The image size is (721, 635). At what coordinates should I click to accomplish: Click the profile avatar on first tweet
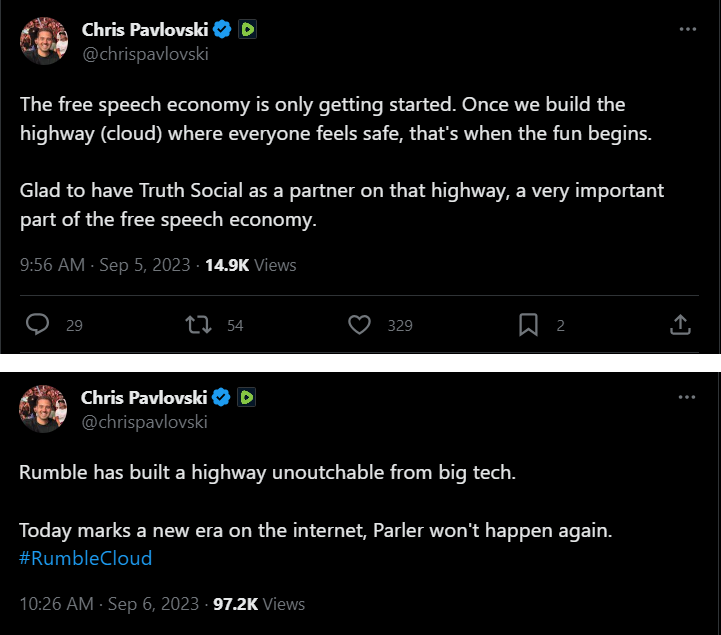point(43,41)
